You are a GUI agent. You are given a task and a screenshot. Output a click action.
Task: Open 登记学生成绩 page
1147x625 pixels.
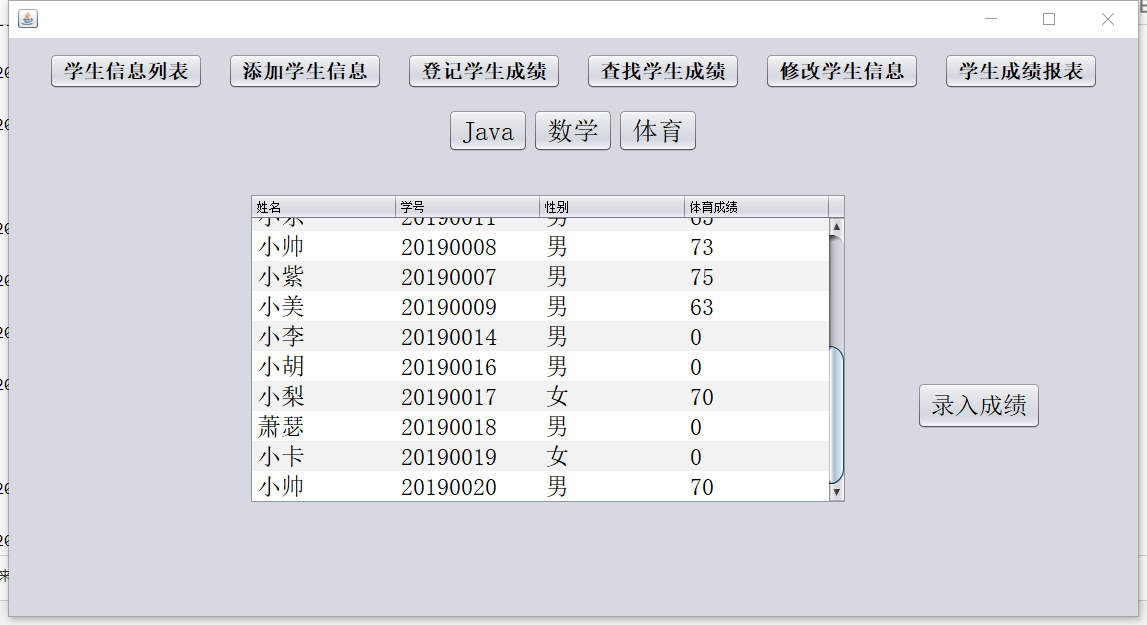484,71
